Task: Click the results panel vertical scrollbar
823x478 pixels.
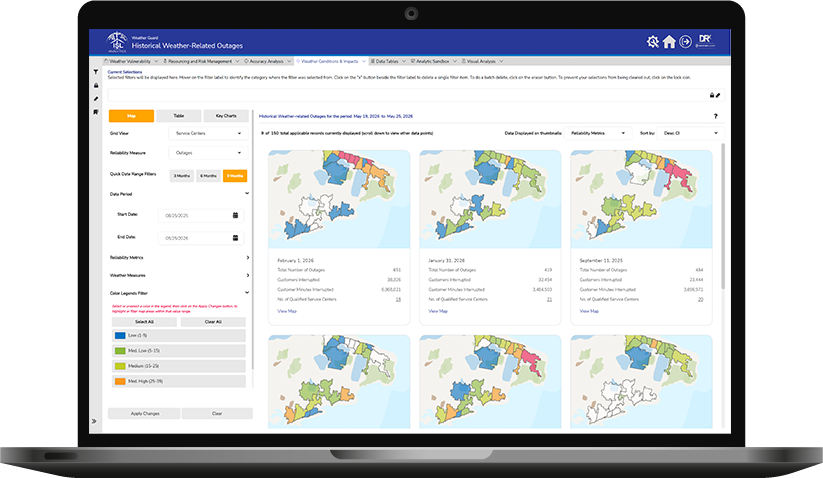Action: [723, 216]
